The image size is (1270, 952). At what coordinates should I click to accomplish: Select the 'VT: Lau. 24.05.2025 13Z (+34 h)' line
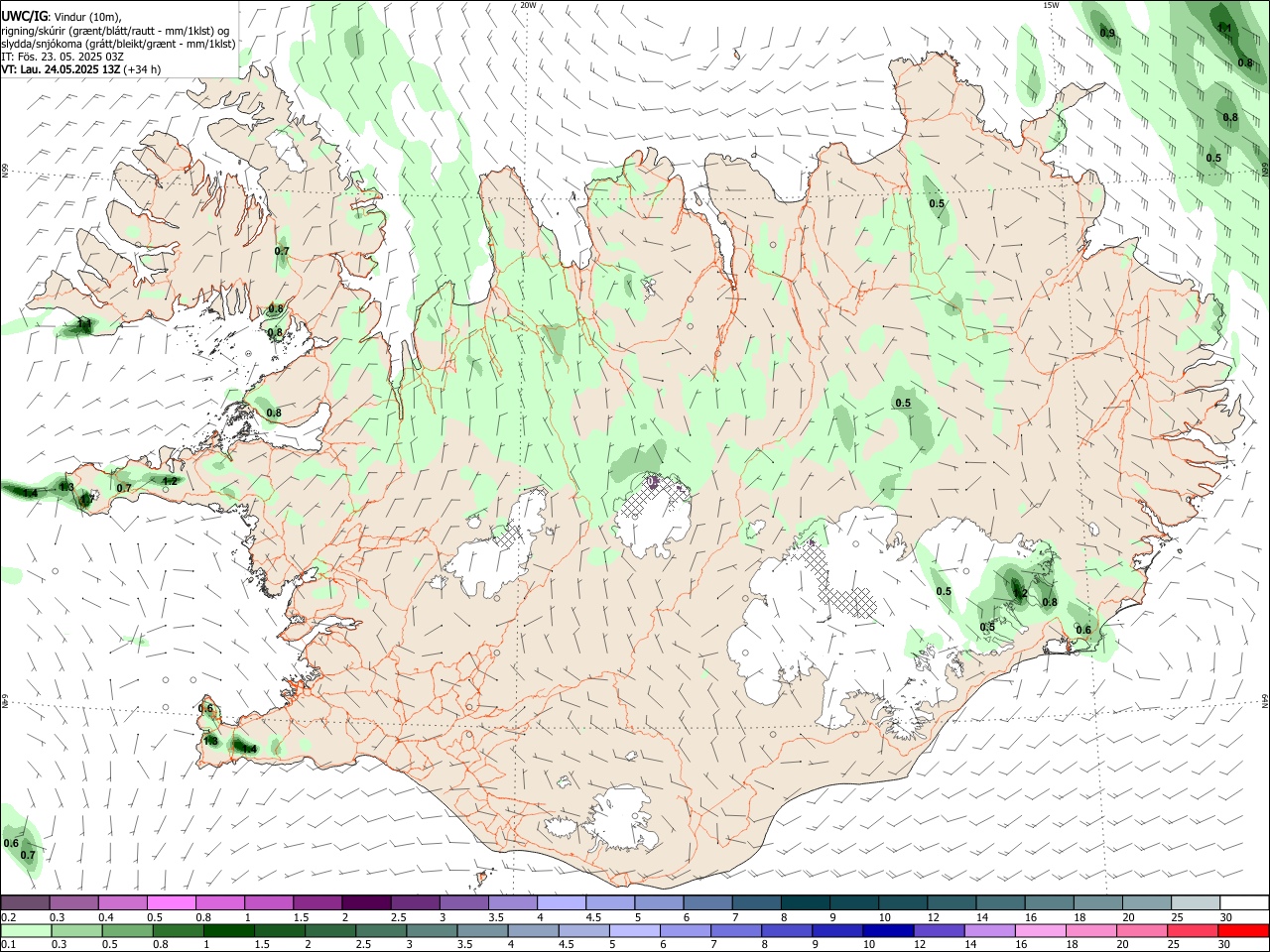(x=80, y=69)
